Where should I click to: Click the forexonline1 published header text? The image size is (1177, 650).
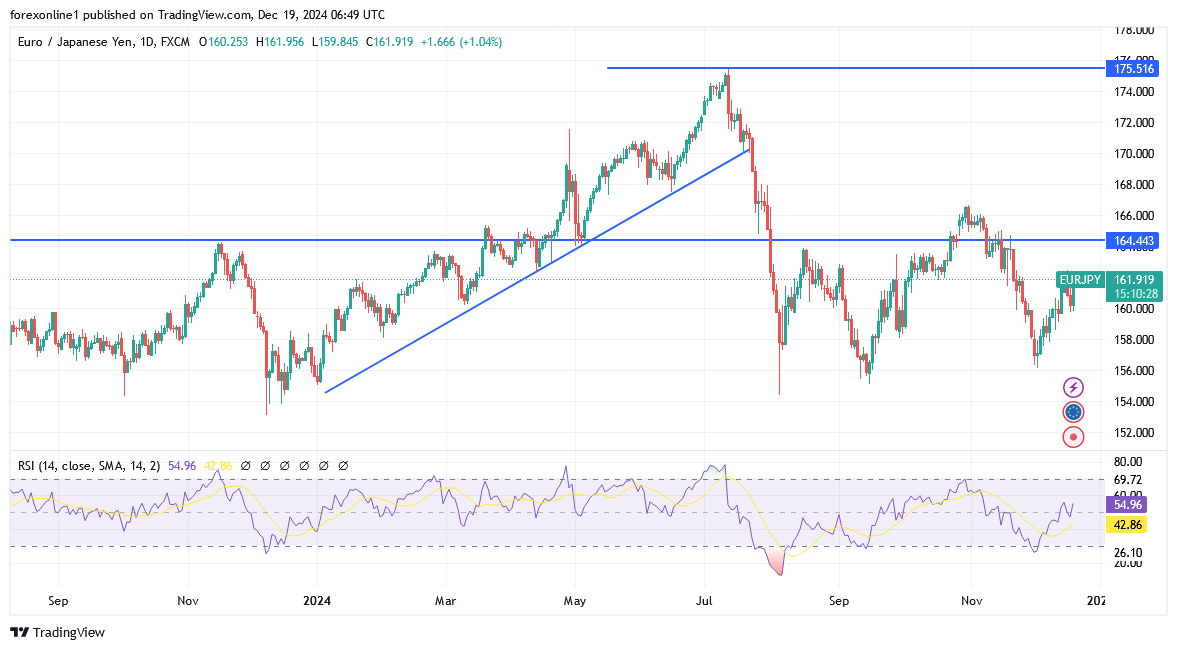[x=197, y=14]
